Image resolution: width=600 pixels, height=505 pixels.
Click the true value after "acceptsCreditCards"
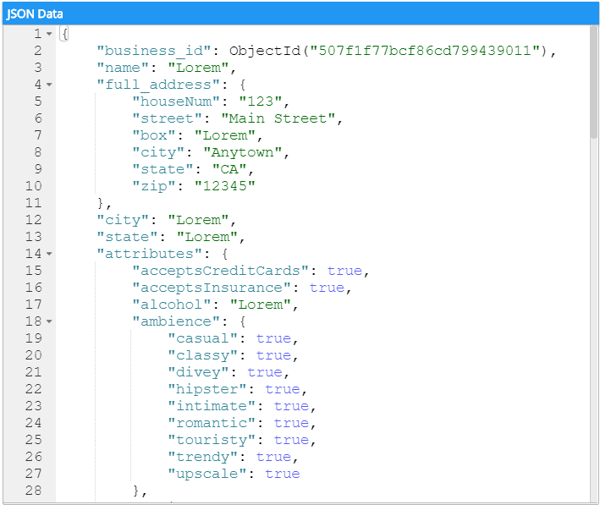coord(344,271)
